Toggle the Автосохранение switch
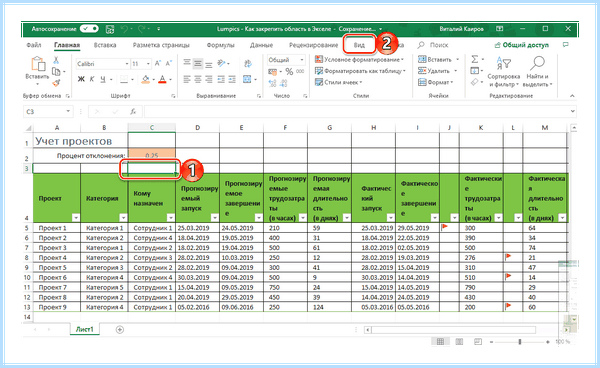This screenshot has height=368, width=600. (x=90, y=29)
